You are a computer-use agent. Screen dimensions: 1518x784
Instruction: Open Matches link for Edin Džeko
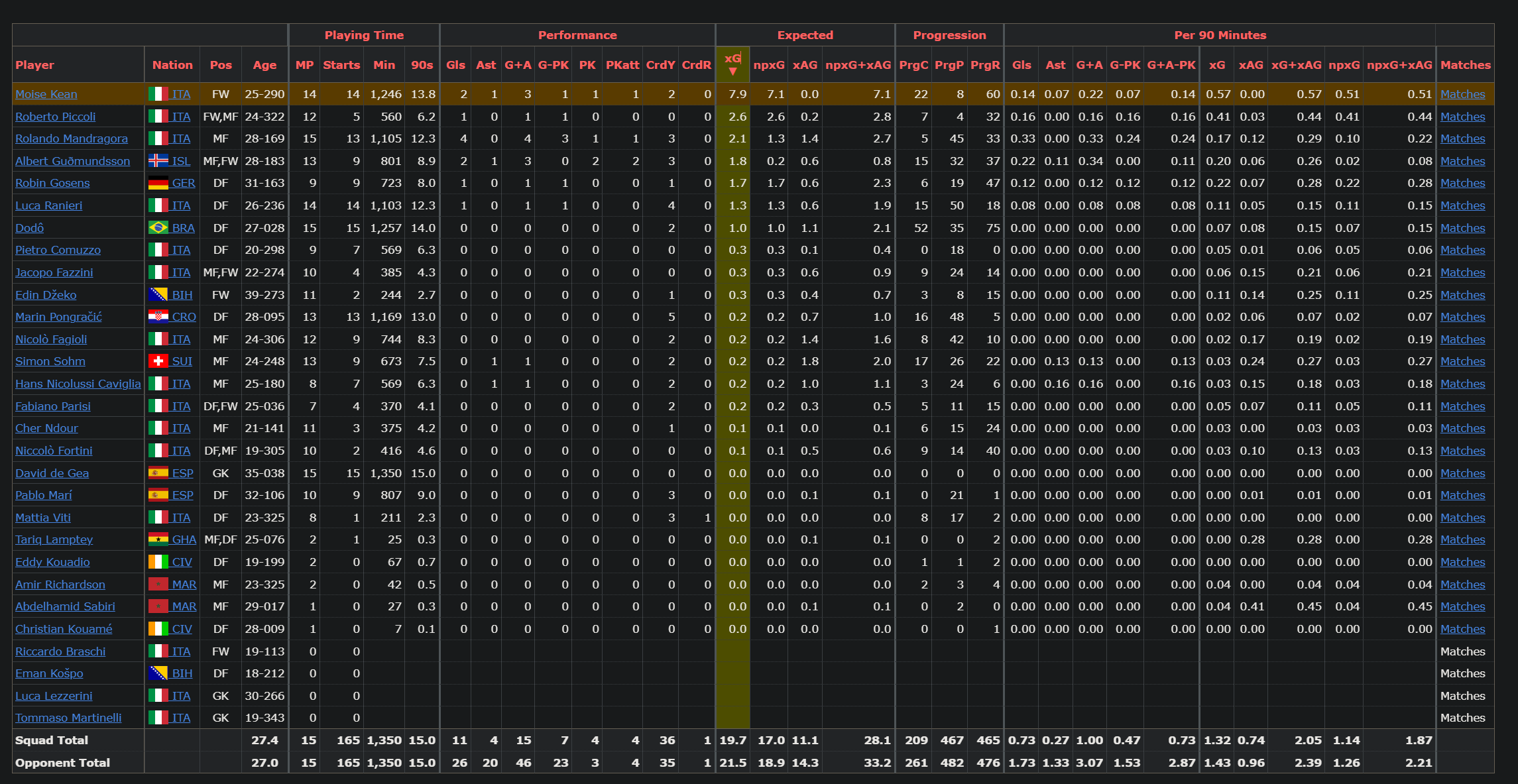(1462, 295)
